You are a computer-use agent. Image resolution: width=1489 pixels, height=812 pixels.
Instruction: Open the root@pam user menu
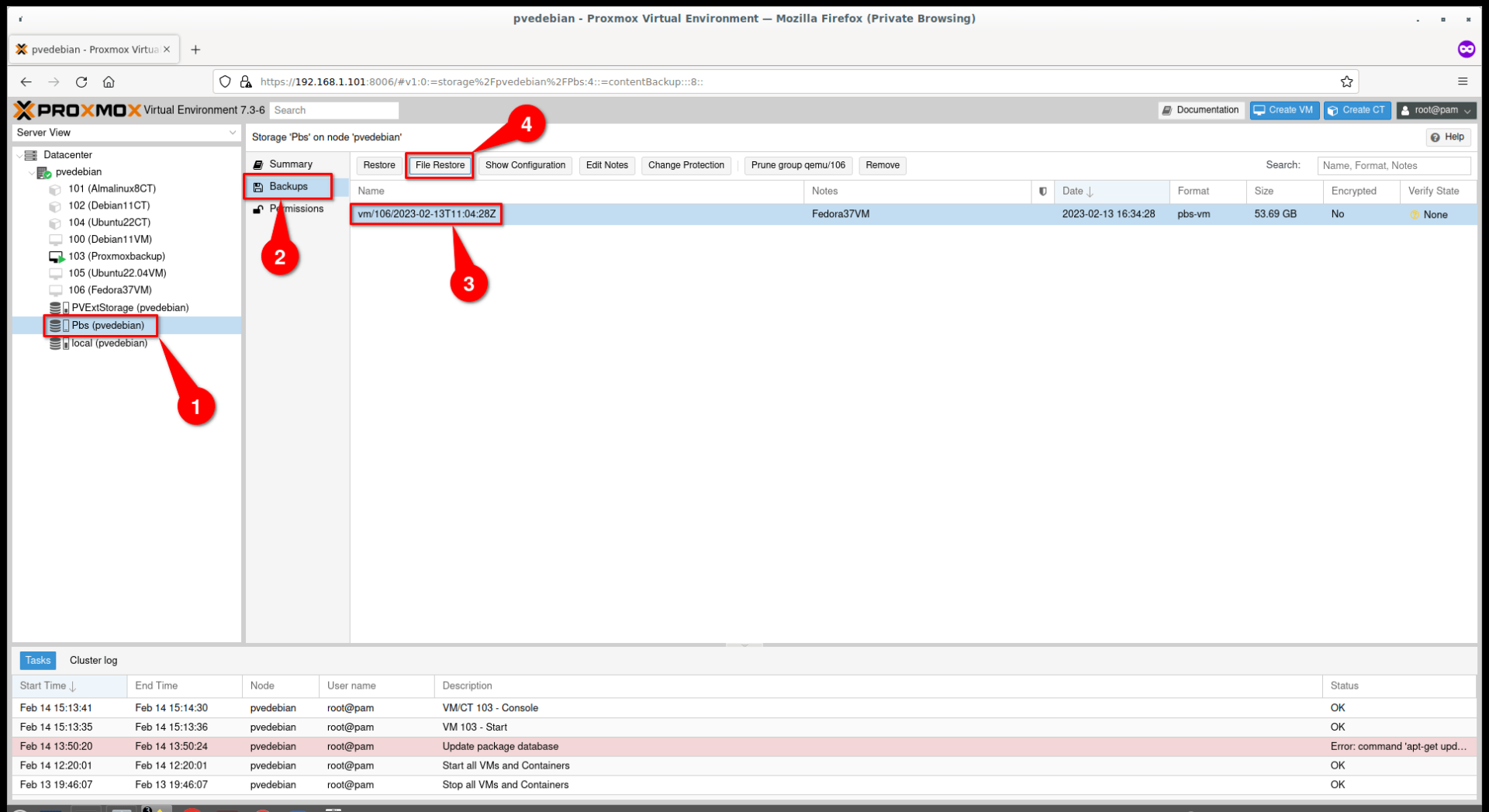(1435, 110)
